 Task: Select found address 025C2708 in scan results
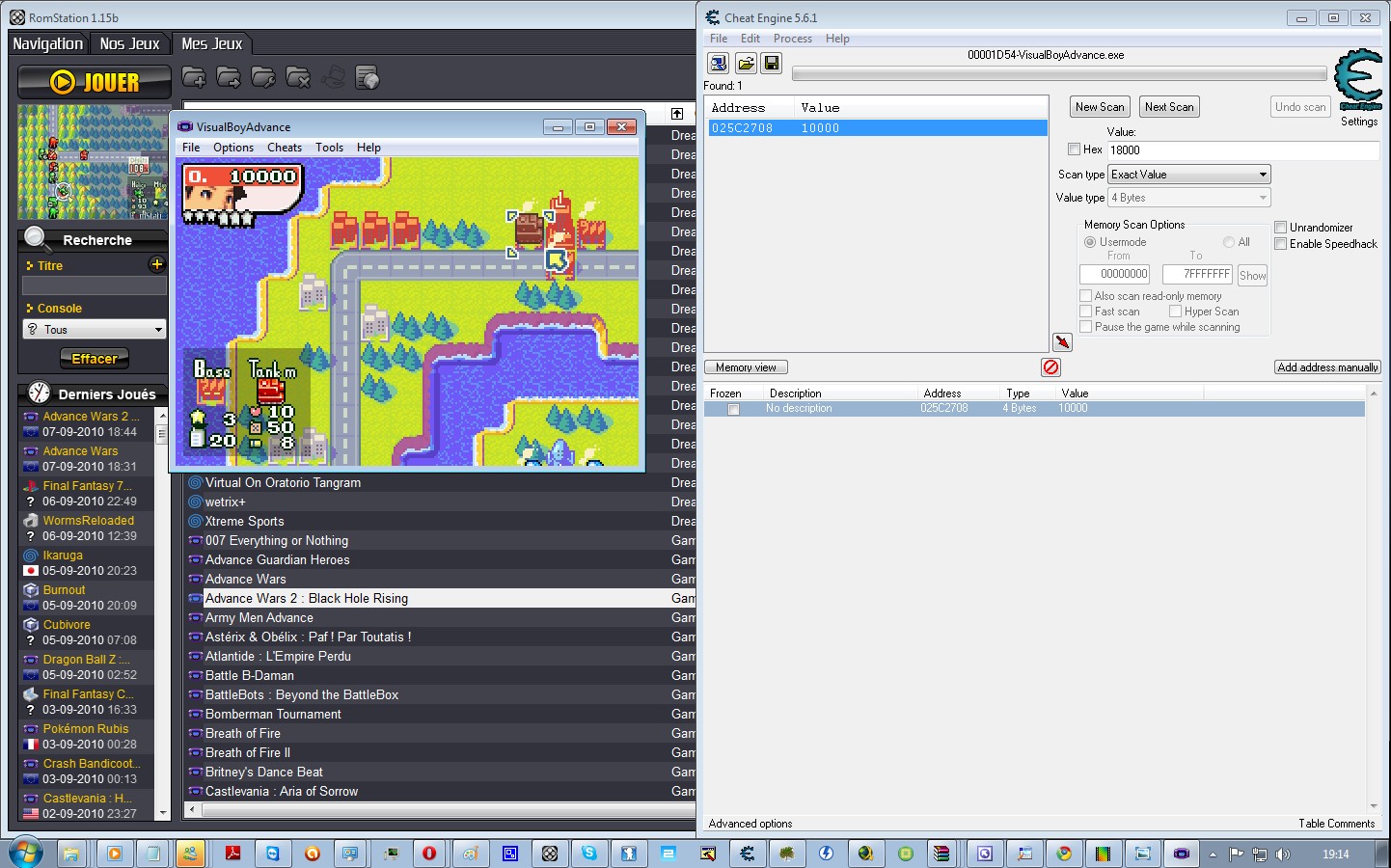(877, 128)
